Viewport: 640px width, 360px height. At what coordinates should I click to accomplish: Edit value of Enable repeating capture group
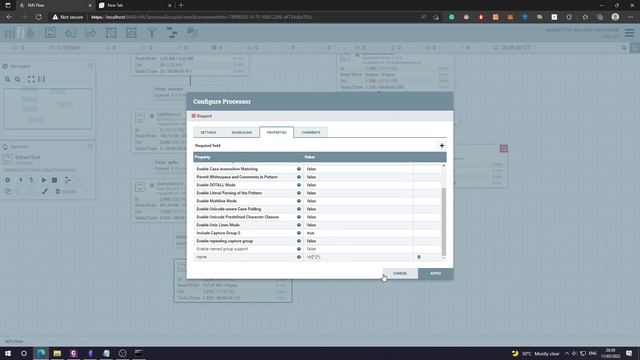(358, 241)
